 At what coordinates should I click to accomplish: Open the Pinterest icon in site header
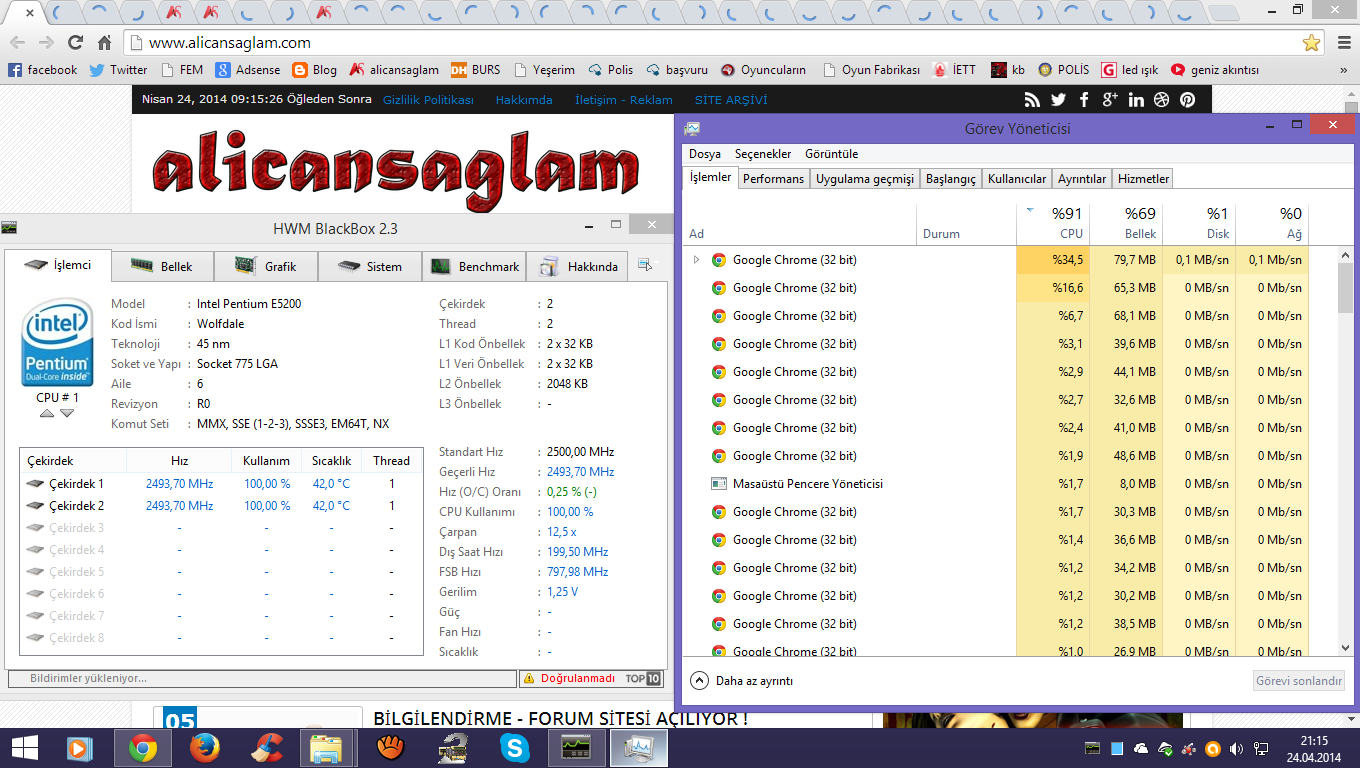click(x=1187, y=100)
